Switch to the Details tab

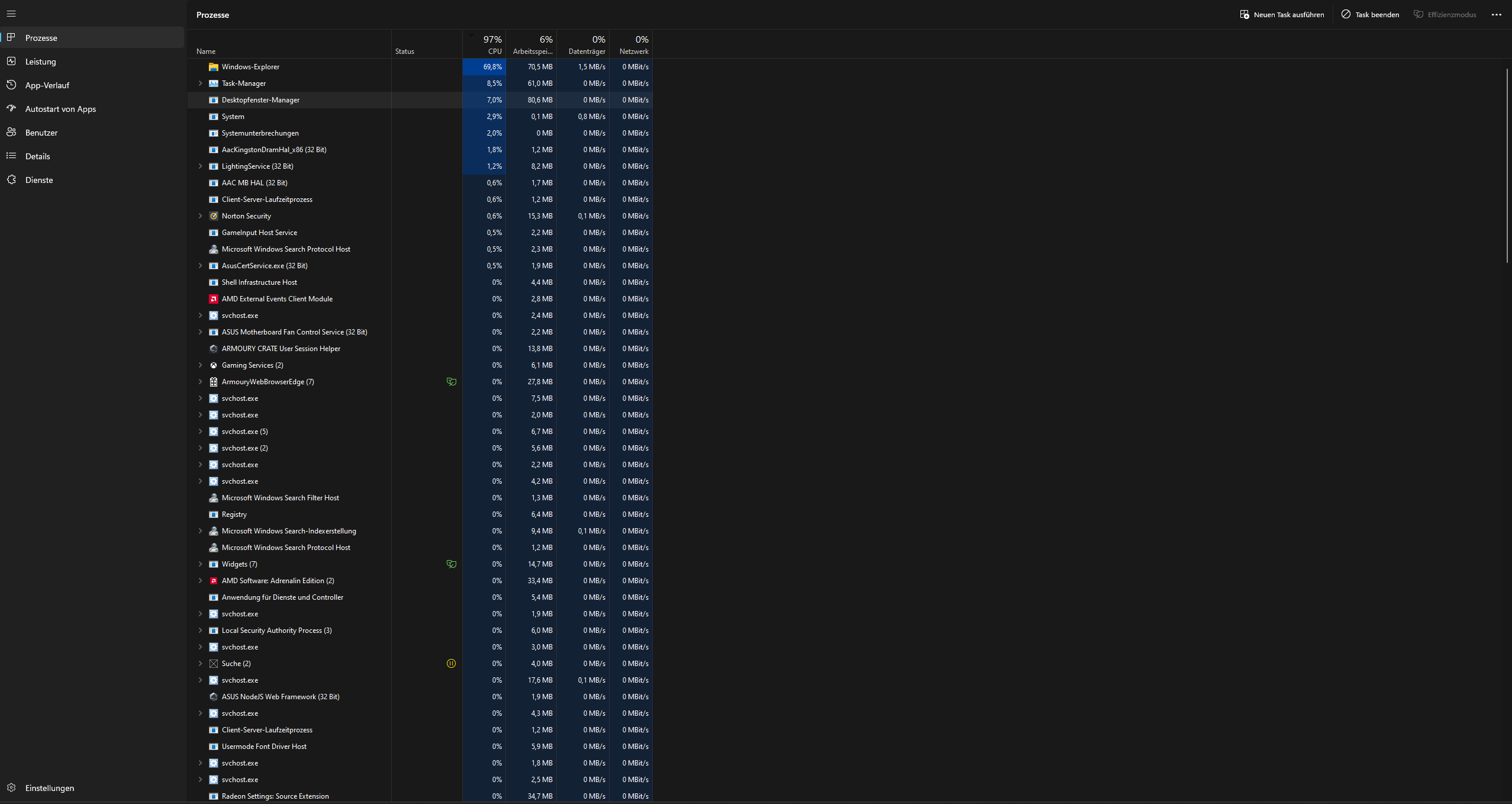(37, 156)
